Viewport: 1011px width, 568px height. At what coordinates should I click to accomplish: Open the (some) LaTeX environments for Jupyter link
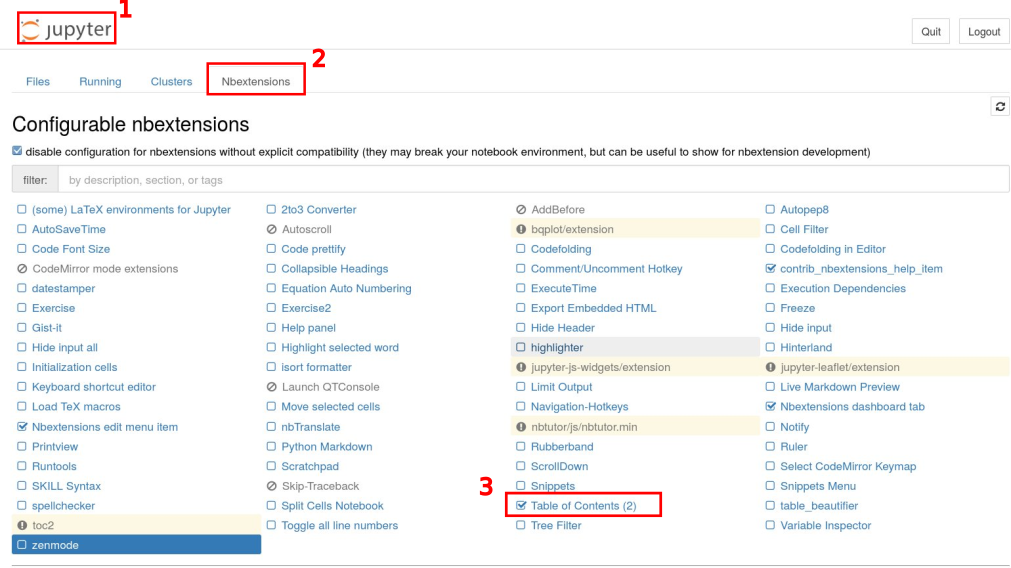click(x=131, y=210)
